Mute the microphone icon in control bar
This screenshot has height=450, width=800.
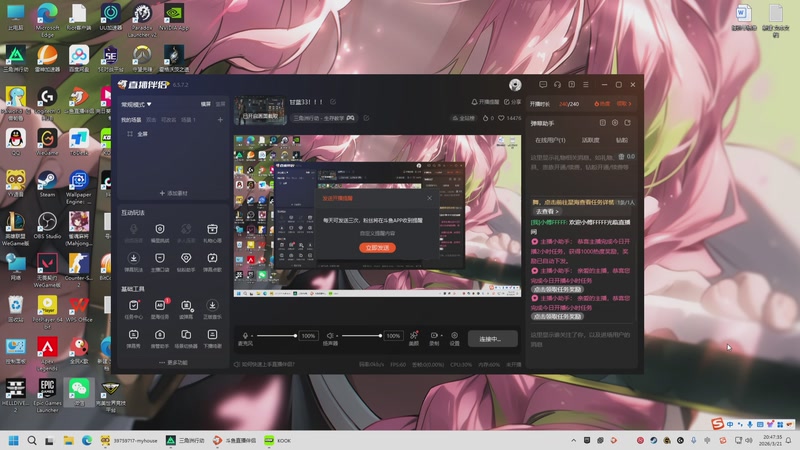(x=245, y=336)
